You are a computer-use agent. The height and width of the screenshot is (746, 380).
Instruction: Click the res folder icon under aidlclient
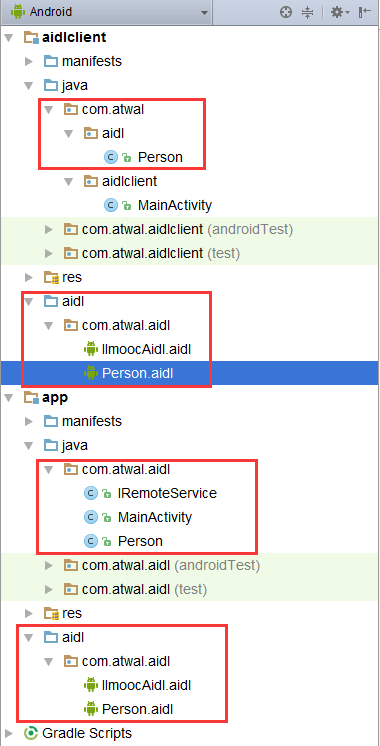pos(51,277)
